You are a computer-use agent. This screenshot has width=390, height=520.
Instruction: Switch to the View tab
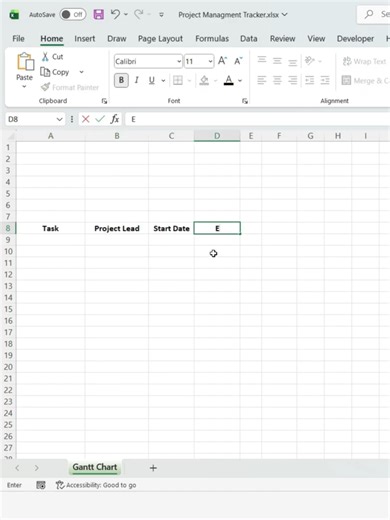[316, 39]
